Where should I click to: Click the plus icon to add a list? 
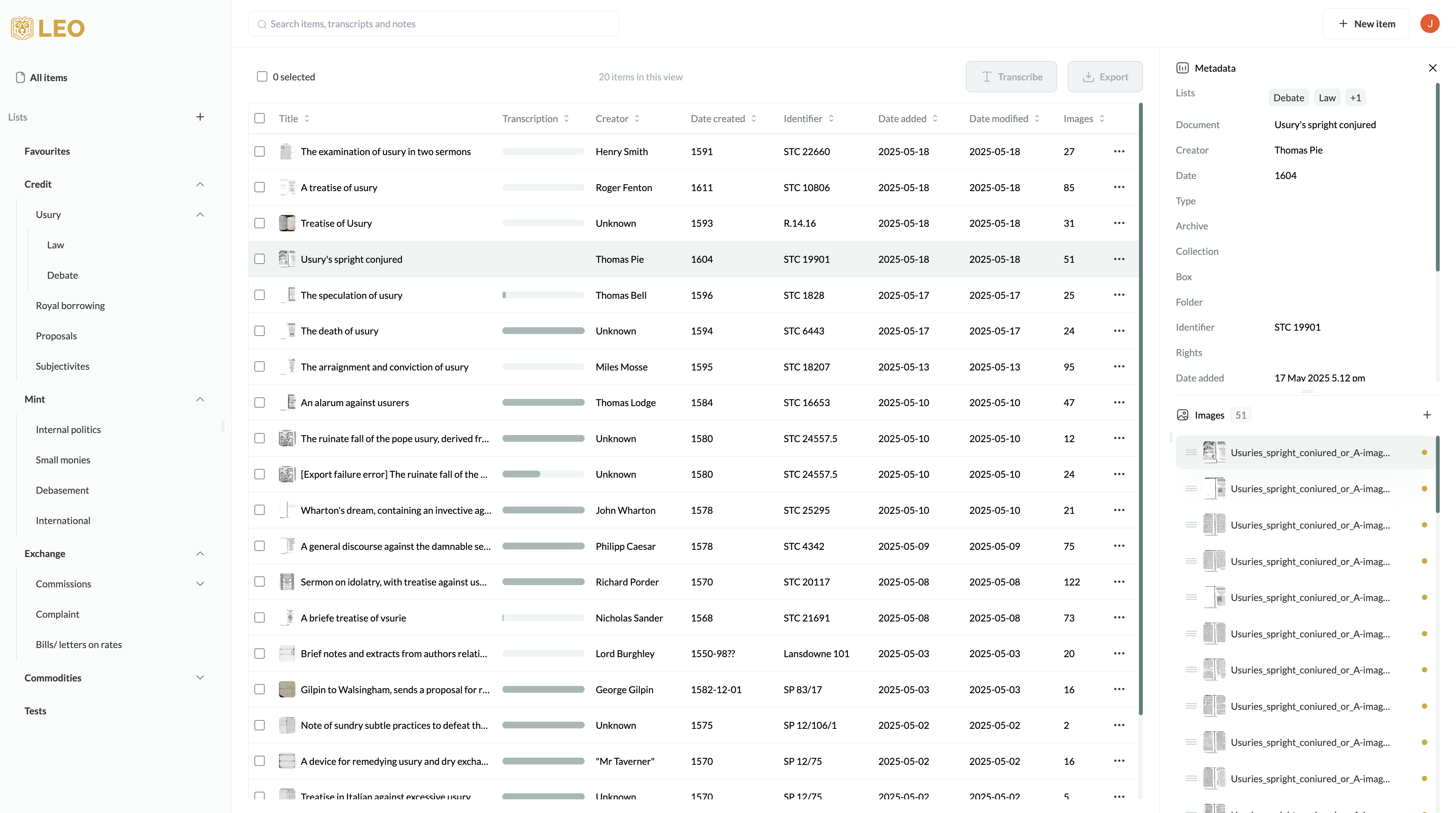click(x=200, y=117)
